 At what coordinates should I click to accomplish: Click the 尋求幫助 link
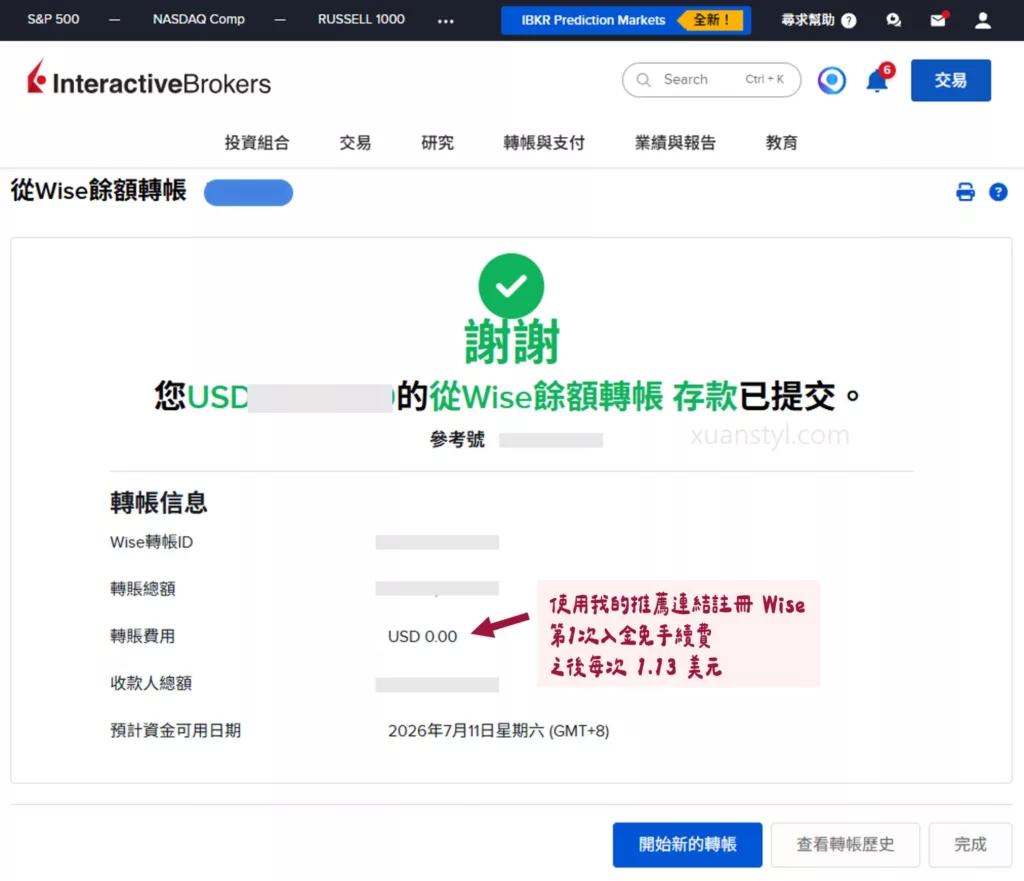point(808,20)
